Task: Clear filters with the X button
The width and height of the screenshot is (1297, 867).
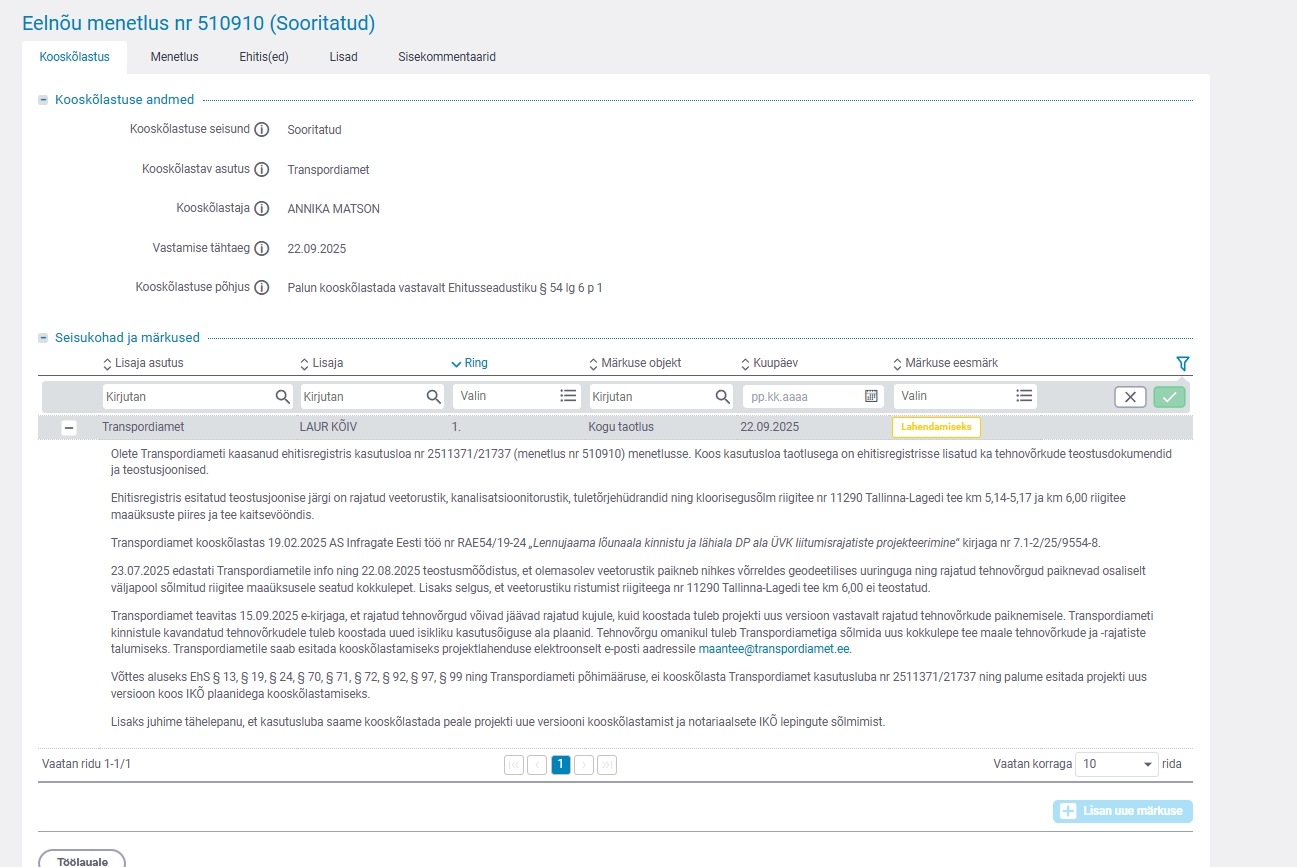Action: pos(1130,397)
